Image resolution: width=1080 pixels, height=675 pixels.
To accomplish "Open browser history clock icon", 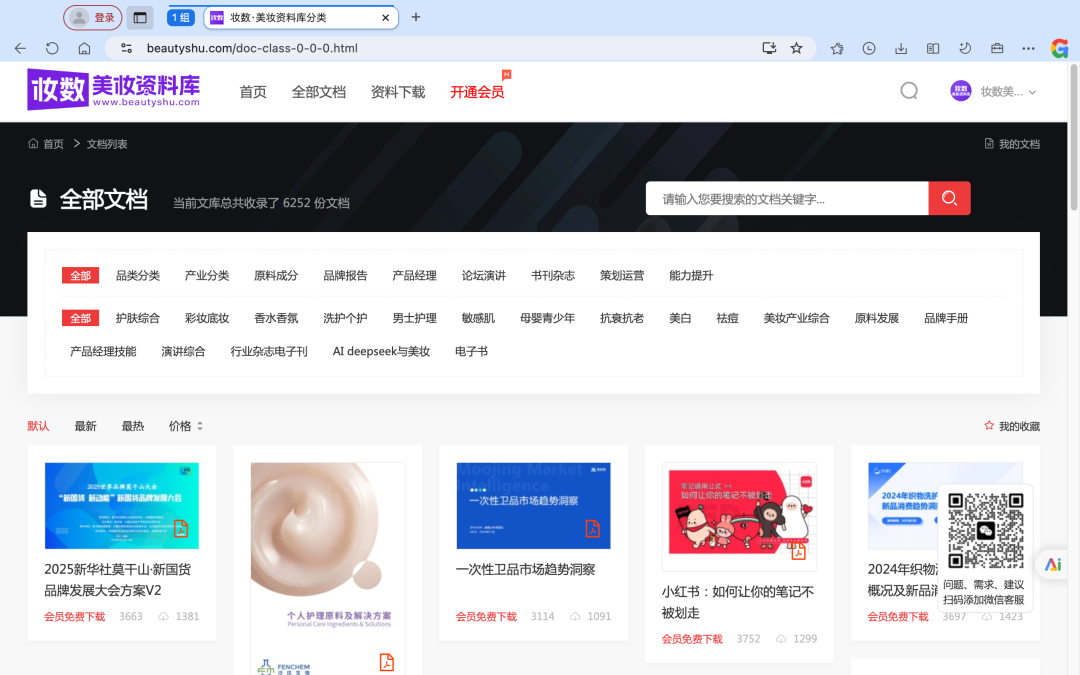I will pos(869,48).
